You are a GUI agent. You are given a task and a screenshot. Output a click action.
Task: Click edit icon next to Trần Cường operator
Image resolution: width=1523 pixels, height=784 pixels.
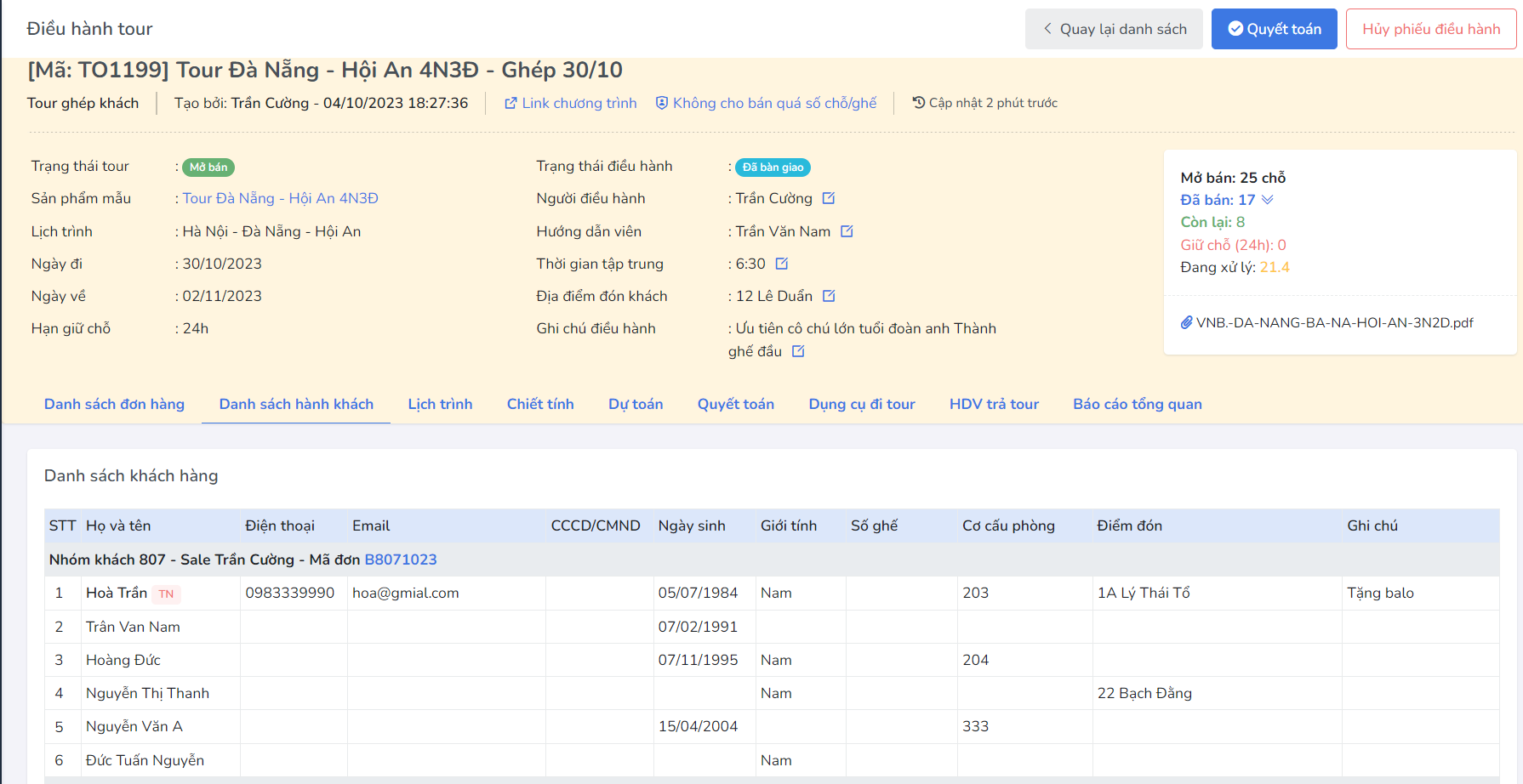[x=829, y=198]
